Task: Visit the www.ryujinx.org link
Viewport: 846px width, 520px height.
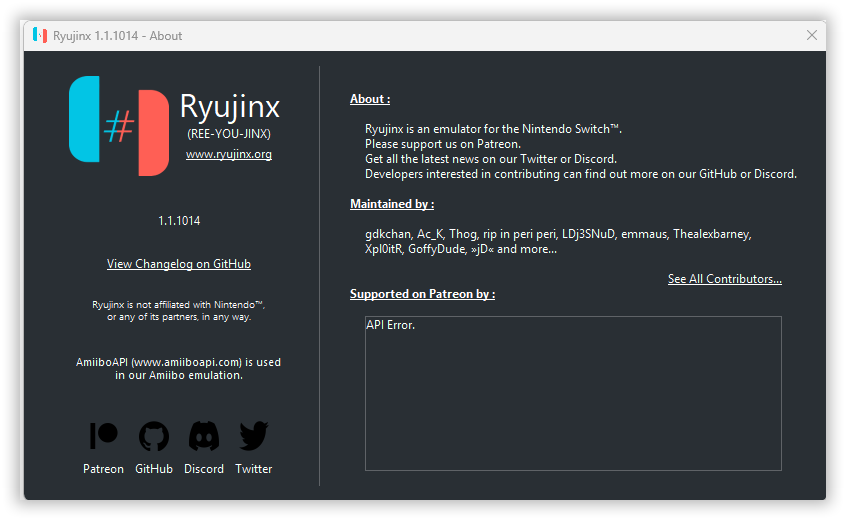Action: [x=229, y=154]
